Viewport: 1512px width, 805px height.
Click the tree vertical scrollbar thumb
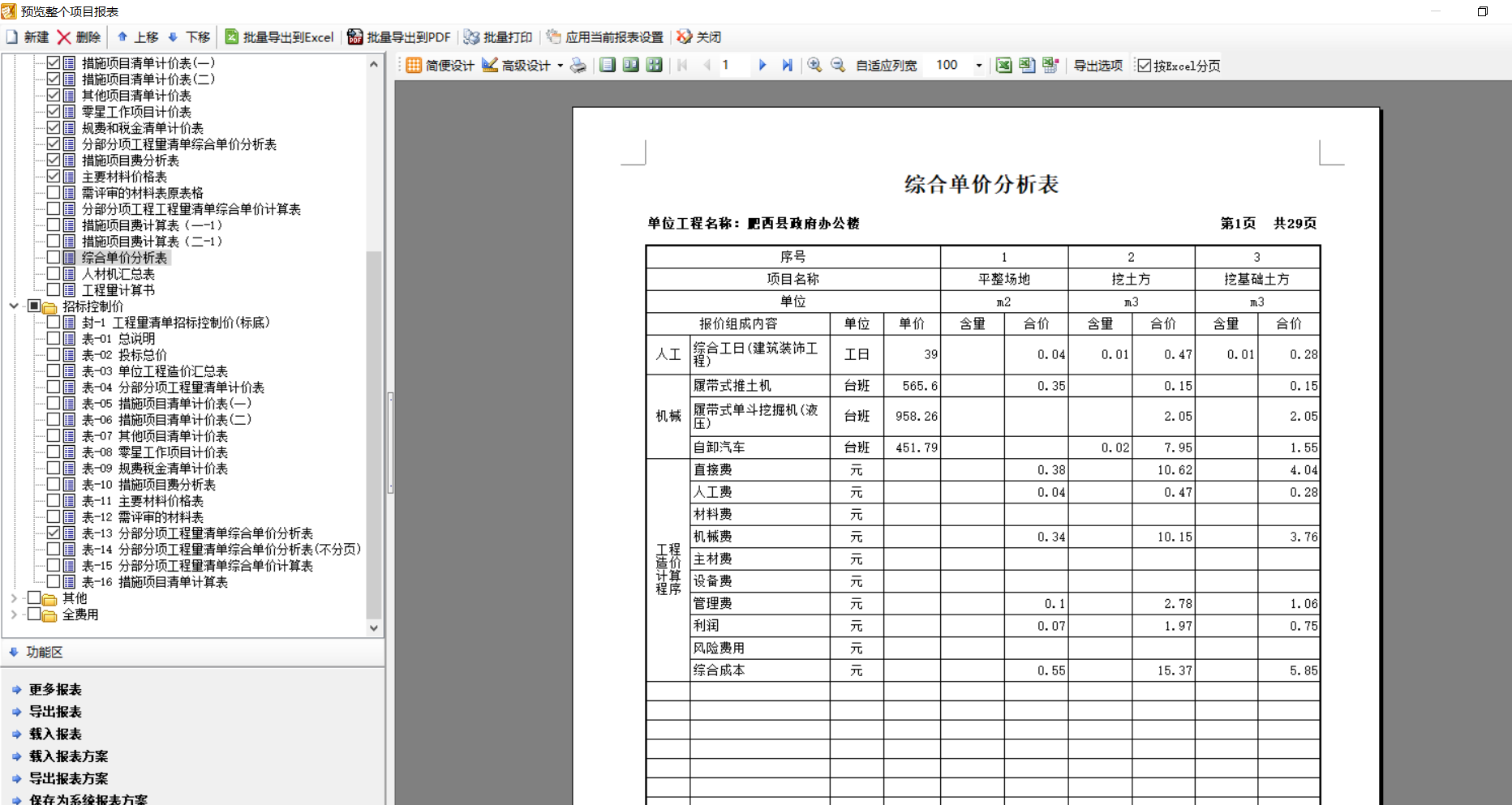point(374,435)
